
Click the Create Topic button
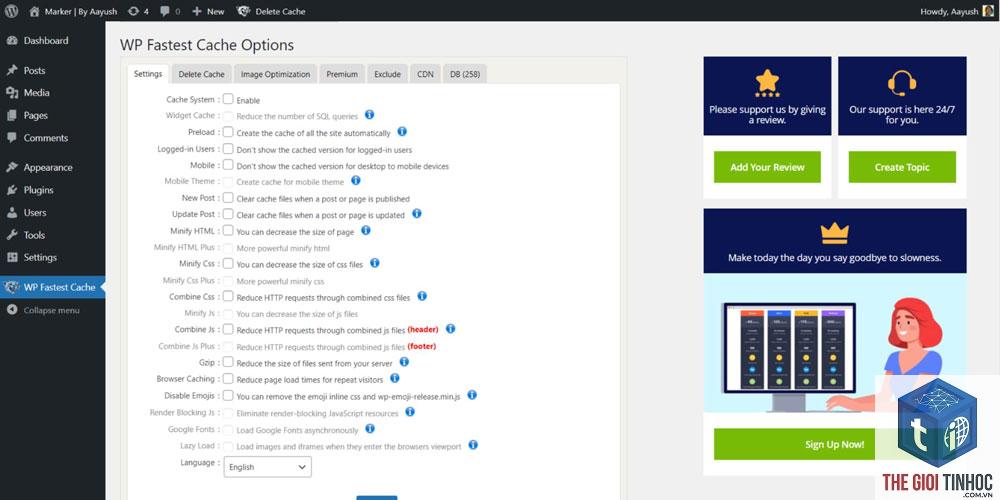[902, 167]
